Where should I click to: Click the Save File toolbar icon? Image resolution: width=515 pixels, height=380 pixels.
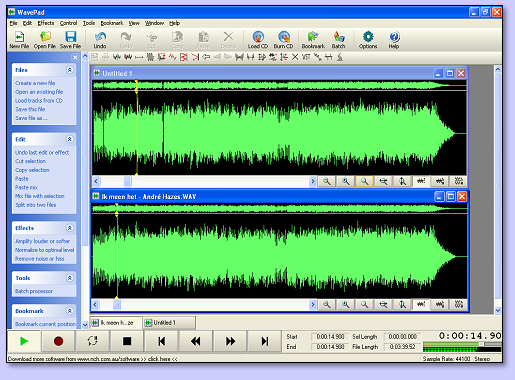click(x=70, y=40)
